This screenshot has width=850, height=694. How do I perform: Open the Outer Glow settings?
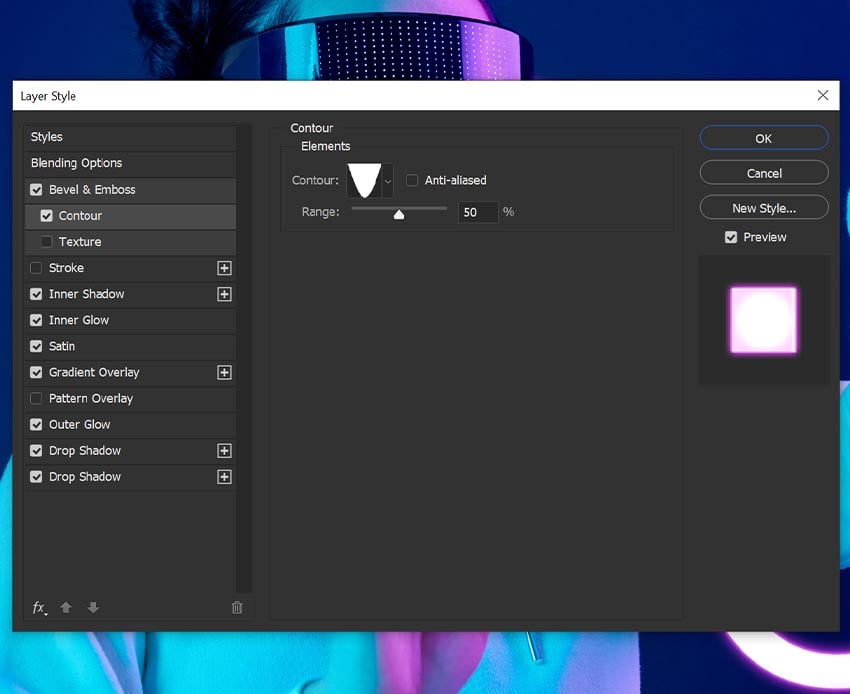tap(130, 425)
